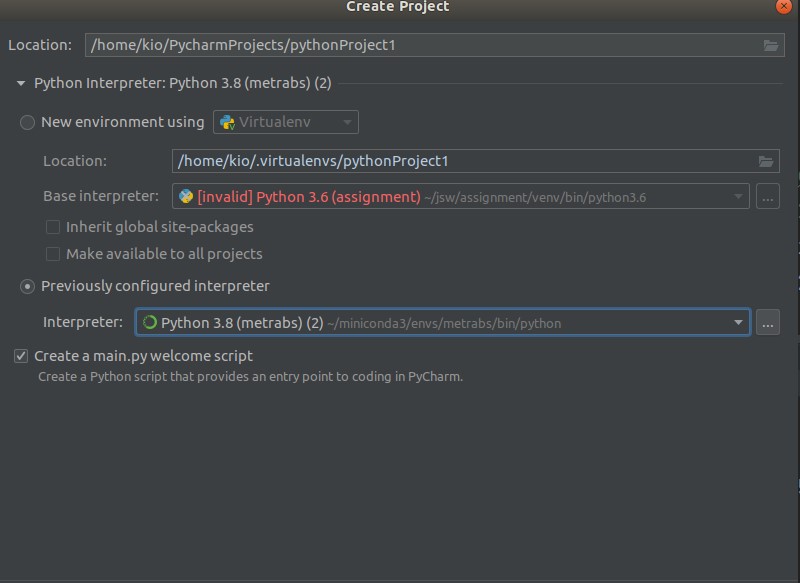The width and height of the screenshot is (800, 583).
Task: Select the New environment using radio button
Action: pos(27,122)
